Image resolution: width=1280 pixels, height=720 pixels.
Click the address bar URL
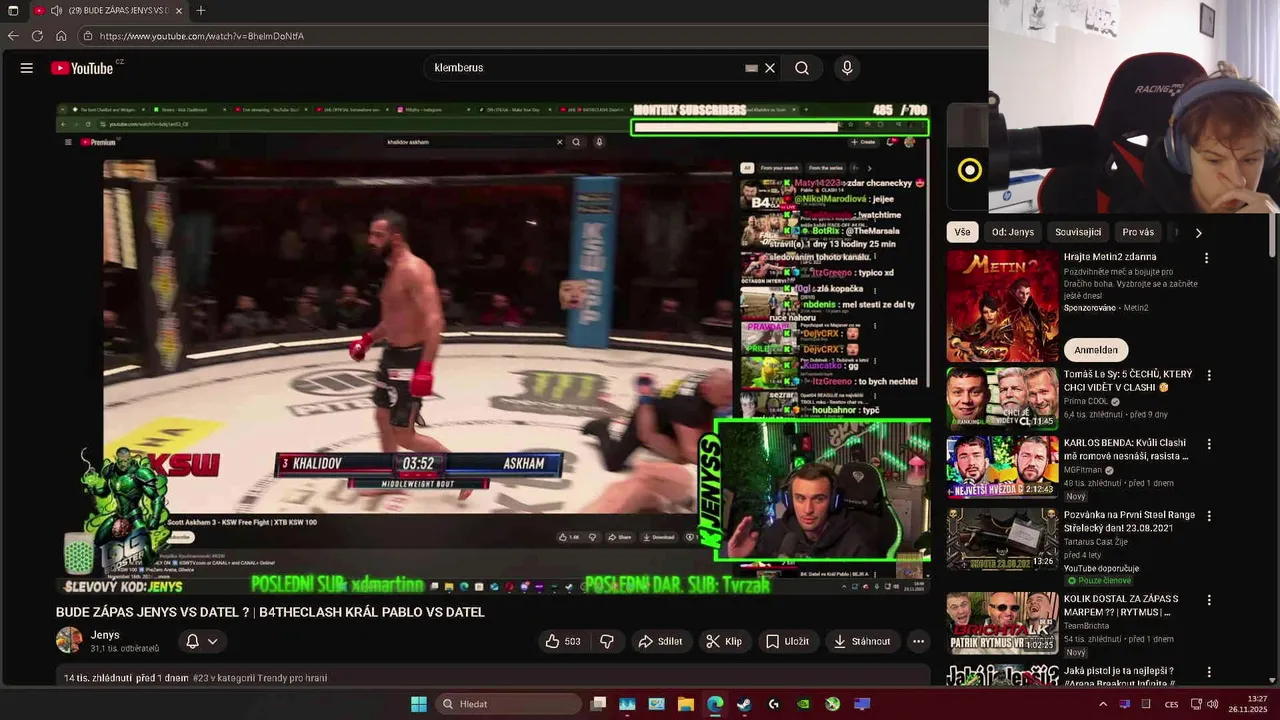click(x=202, y=36)
